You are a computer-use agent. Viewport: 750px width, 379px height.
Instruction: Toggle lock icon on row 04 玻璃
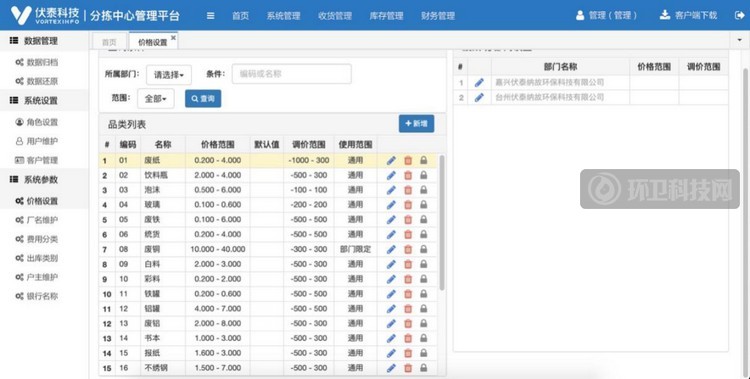pos(423,205)
